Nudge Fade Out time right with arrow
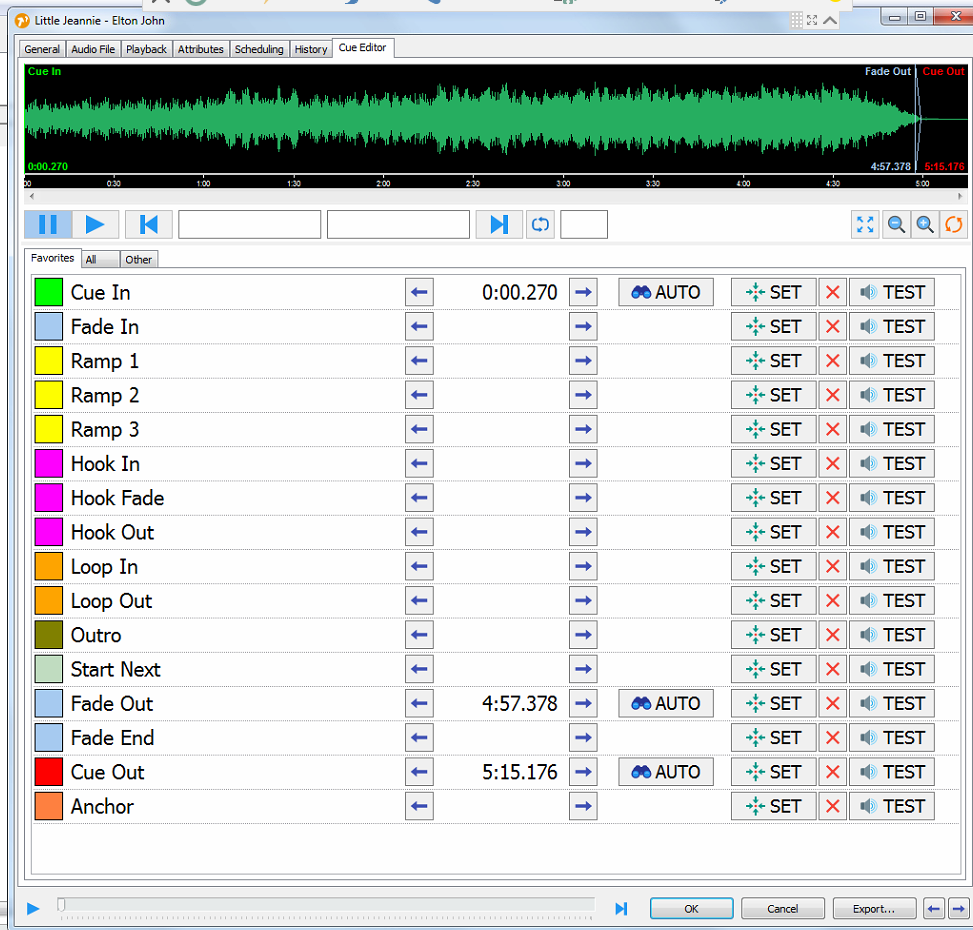The height and width of the screenshot is (930, 973). point(583,703)
